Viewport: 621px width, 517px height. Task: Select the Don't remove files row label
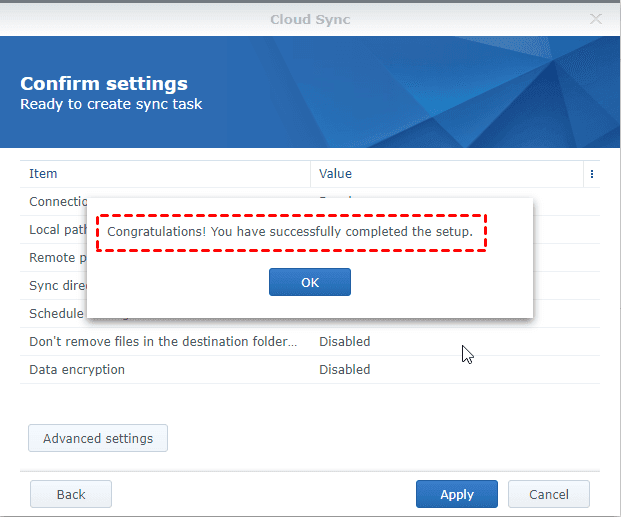(x=163, y=341)
